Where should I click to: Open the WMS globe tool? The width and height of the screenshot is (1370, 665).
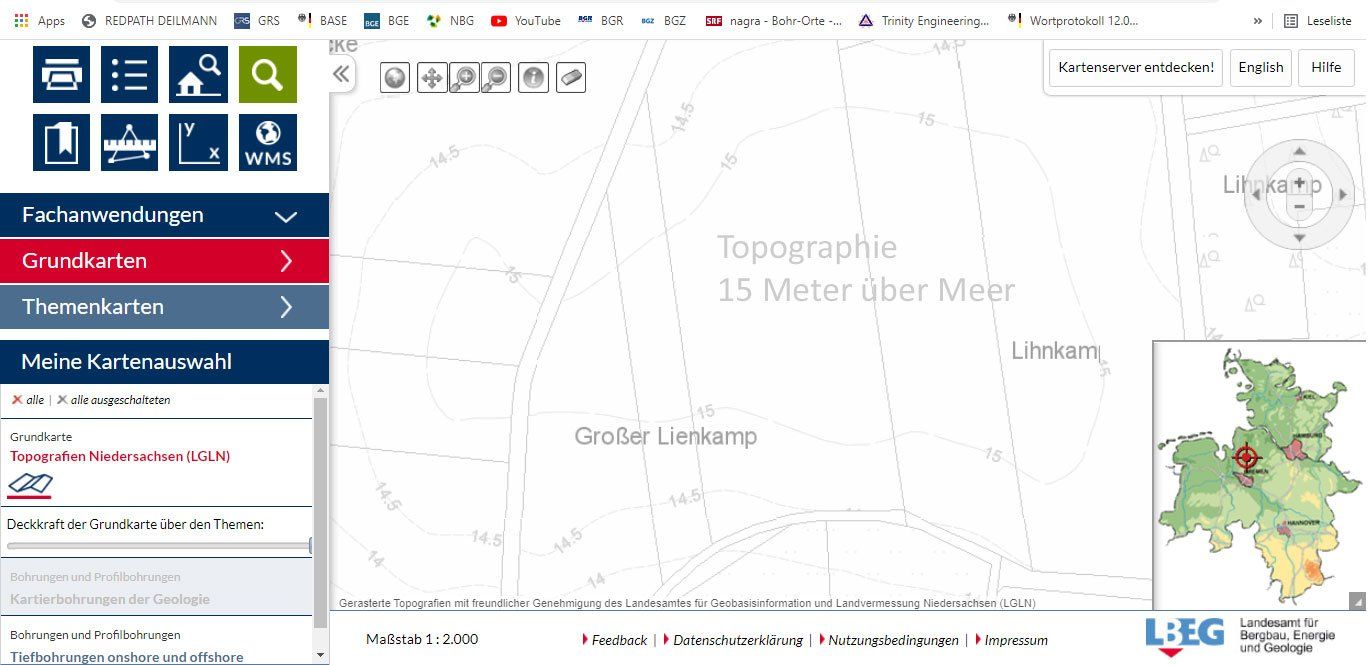pos(267,142)
